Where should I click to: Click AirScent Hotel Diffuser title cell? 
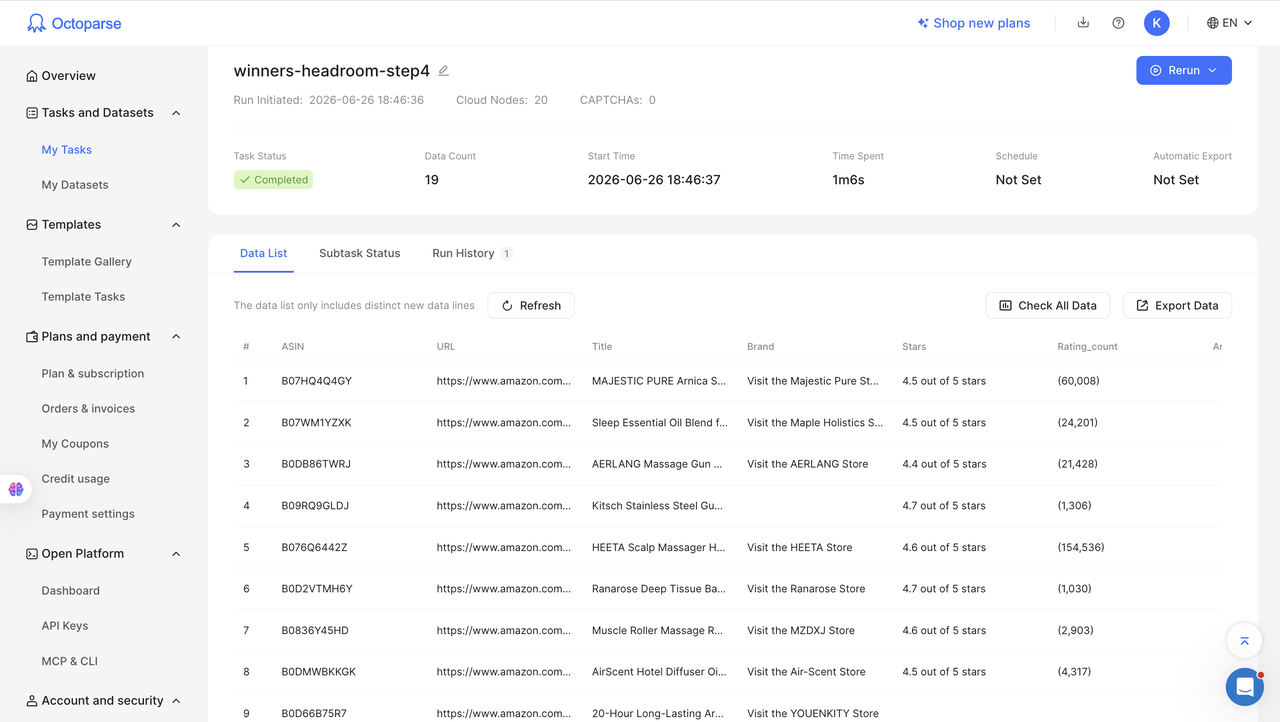click(659, 672)
